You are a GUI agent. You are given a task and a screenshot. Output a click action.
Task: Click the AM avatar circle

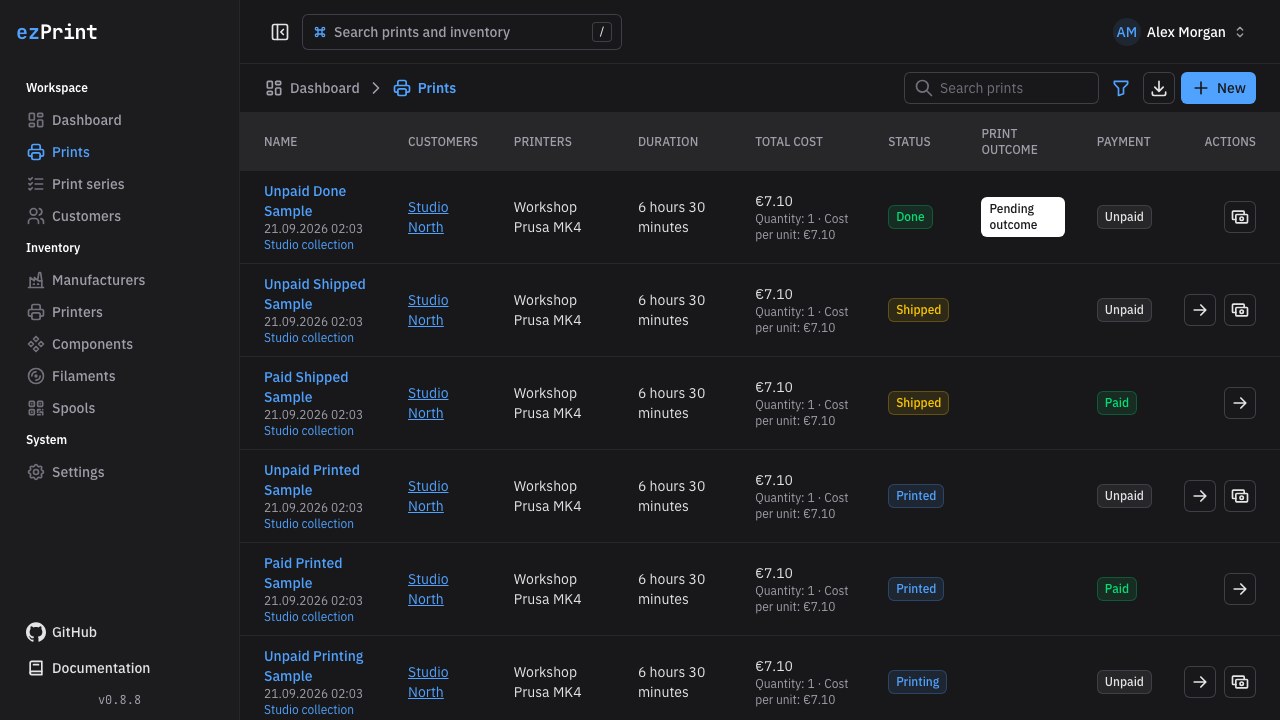pos(1127,32)
